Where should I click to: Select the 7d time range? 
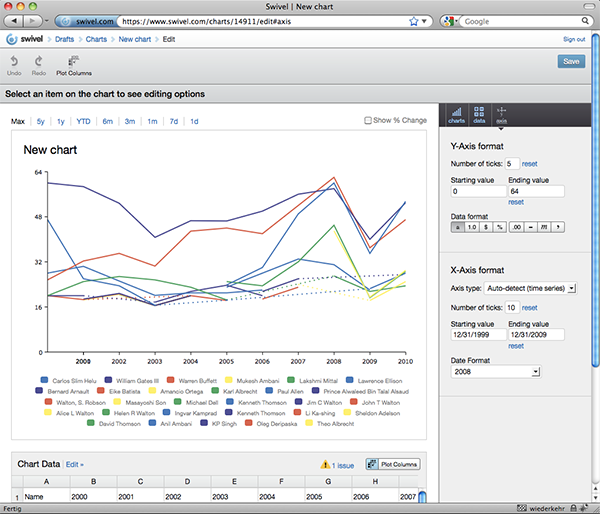[174, 121]
